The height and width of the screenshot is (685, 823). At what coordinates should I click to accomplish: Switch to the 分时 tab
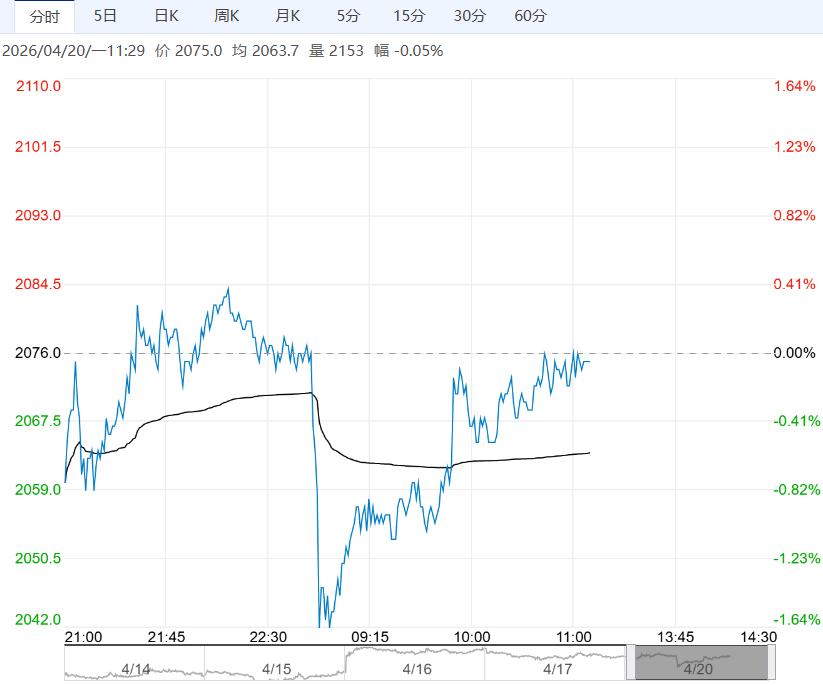(45, 16)
